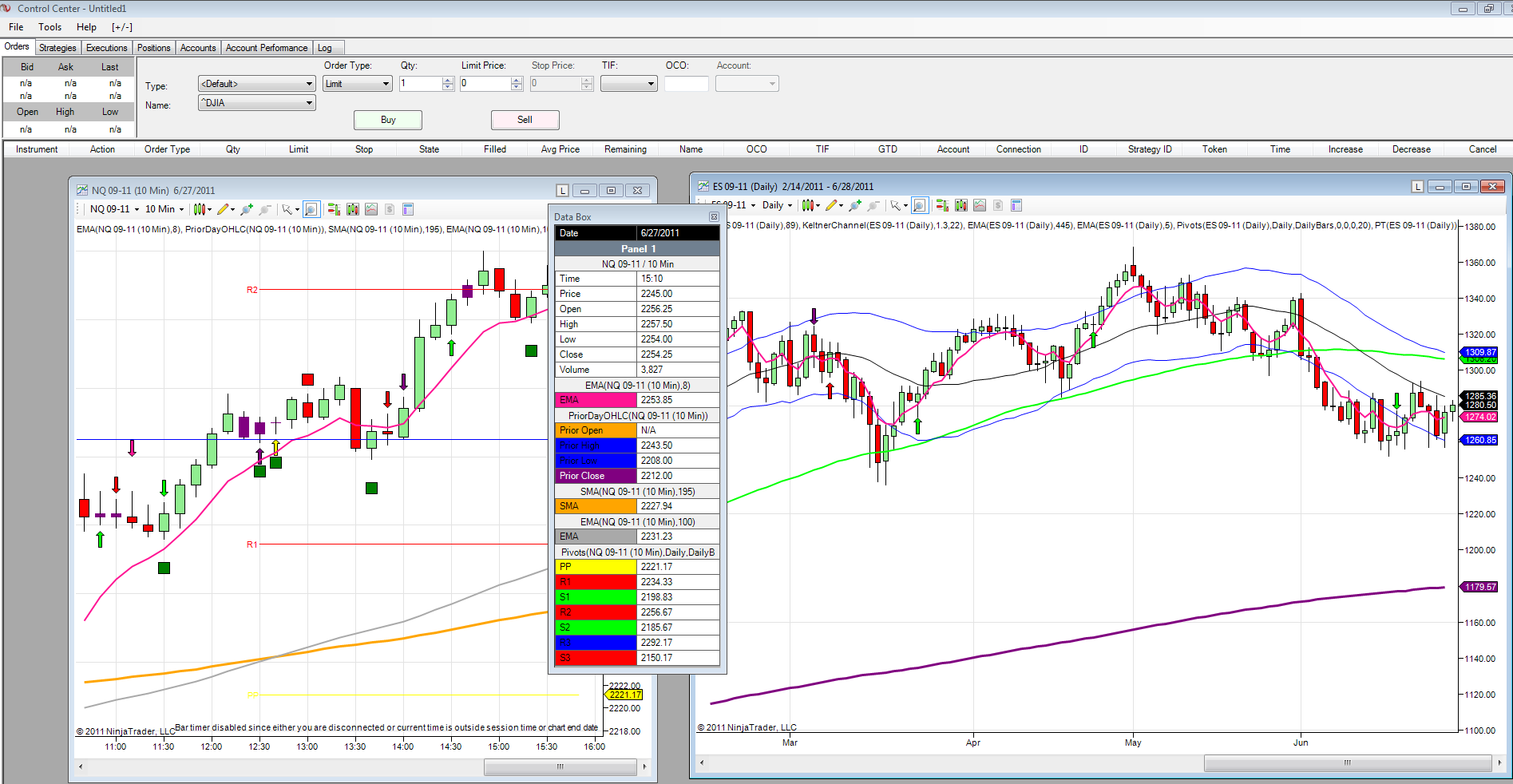Open Data Series icon in ES chart
The image size is (1513, 784).
[960, 205]
